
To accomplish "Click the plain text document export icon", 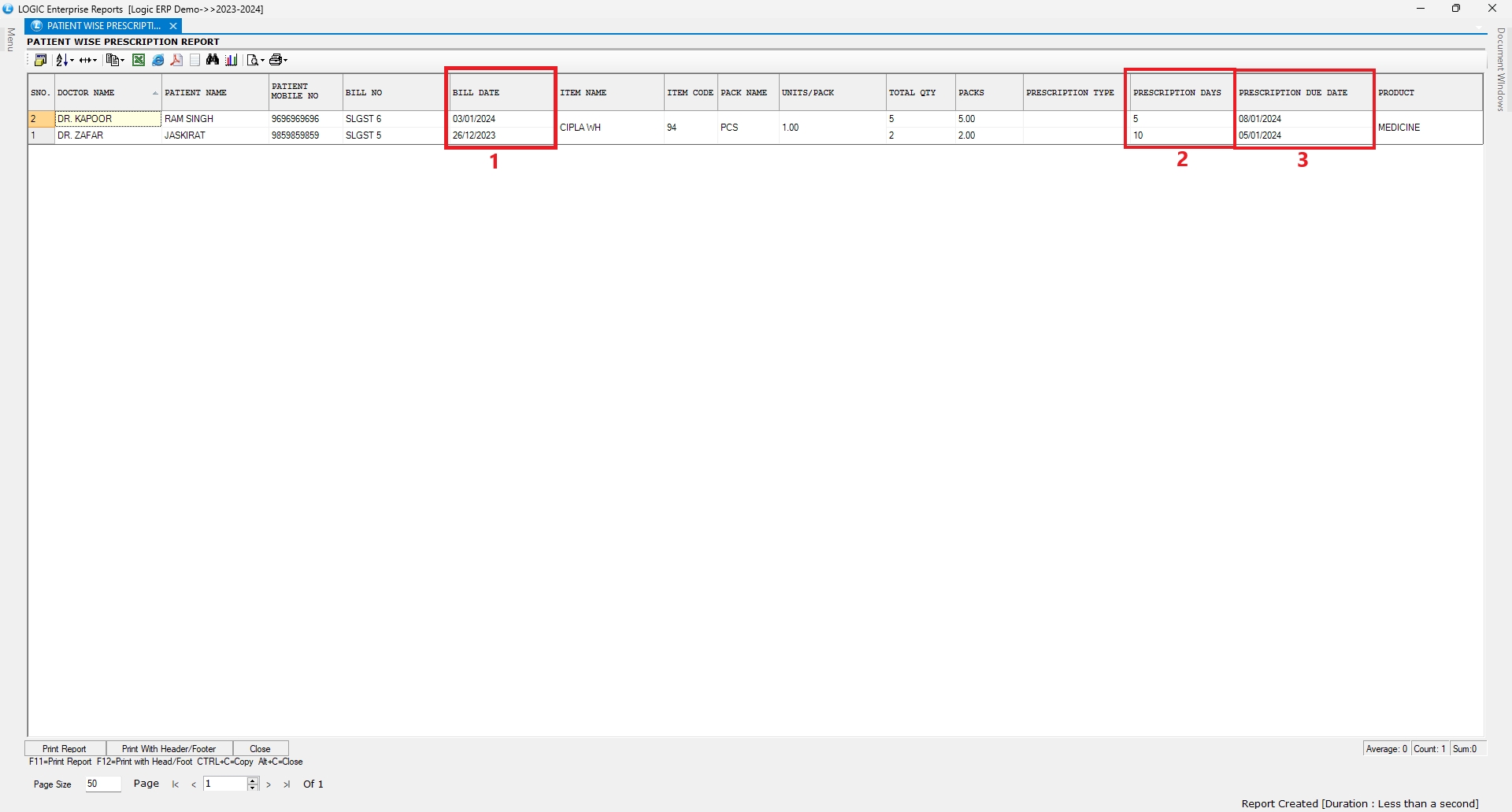I will pos(195,60).
